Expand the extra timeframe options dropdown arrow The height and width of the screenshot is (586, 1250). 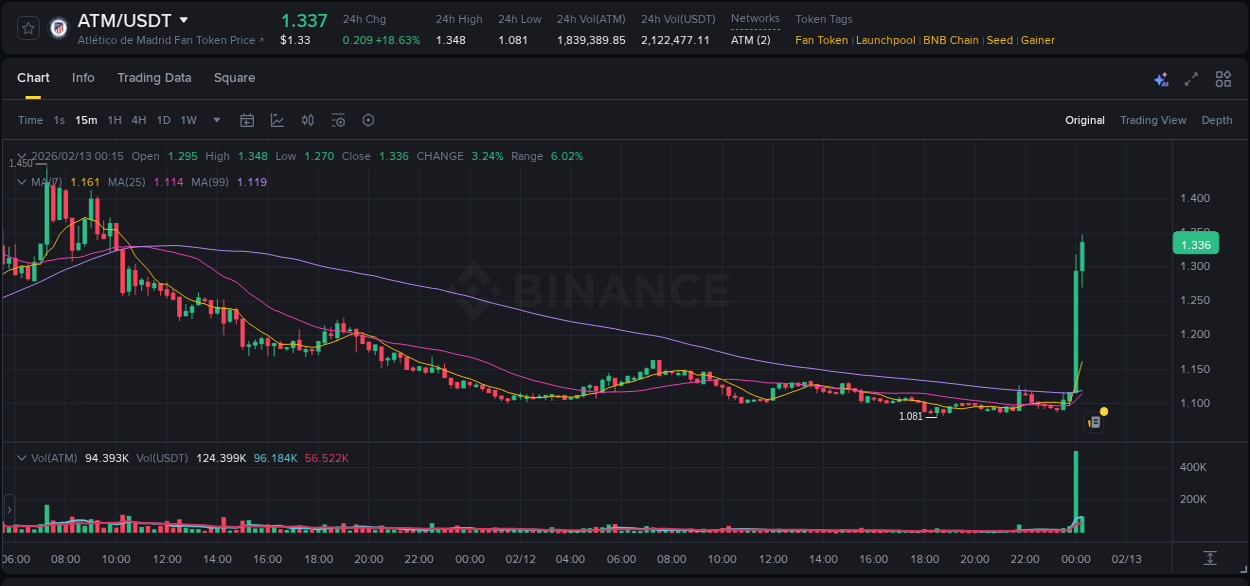(215, 120)
